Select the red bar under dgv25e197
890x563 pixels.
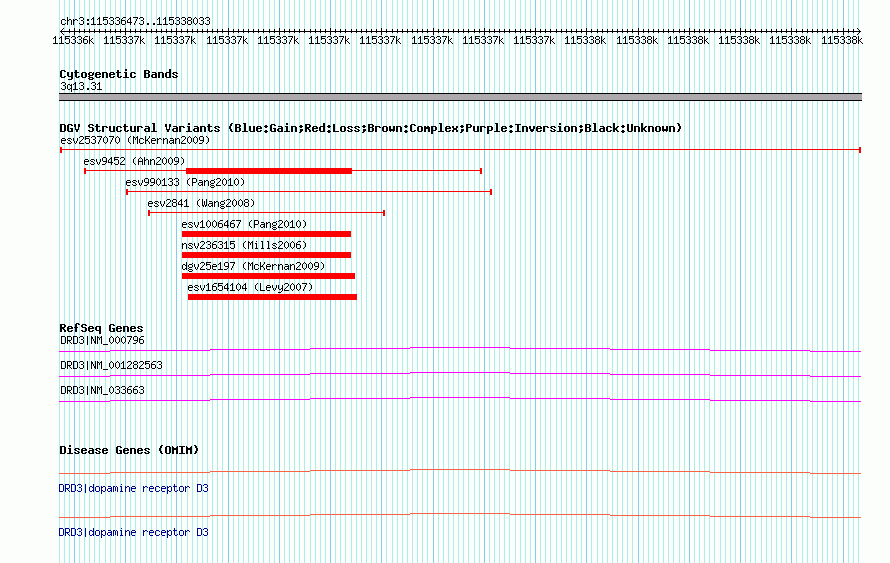(268, 276)
